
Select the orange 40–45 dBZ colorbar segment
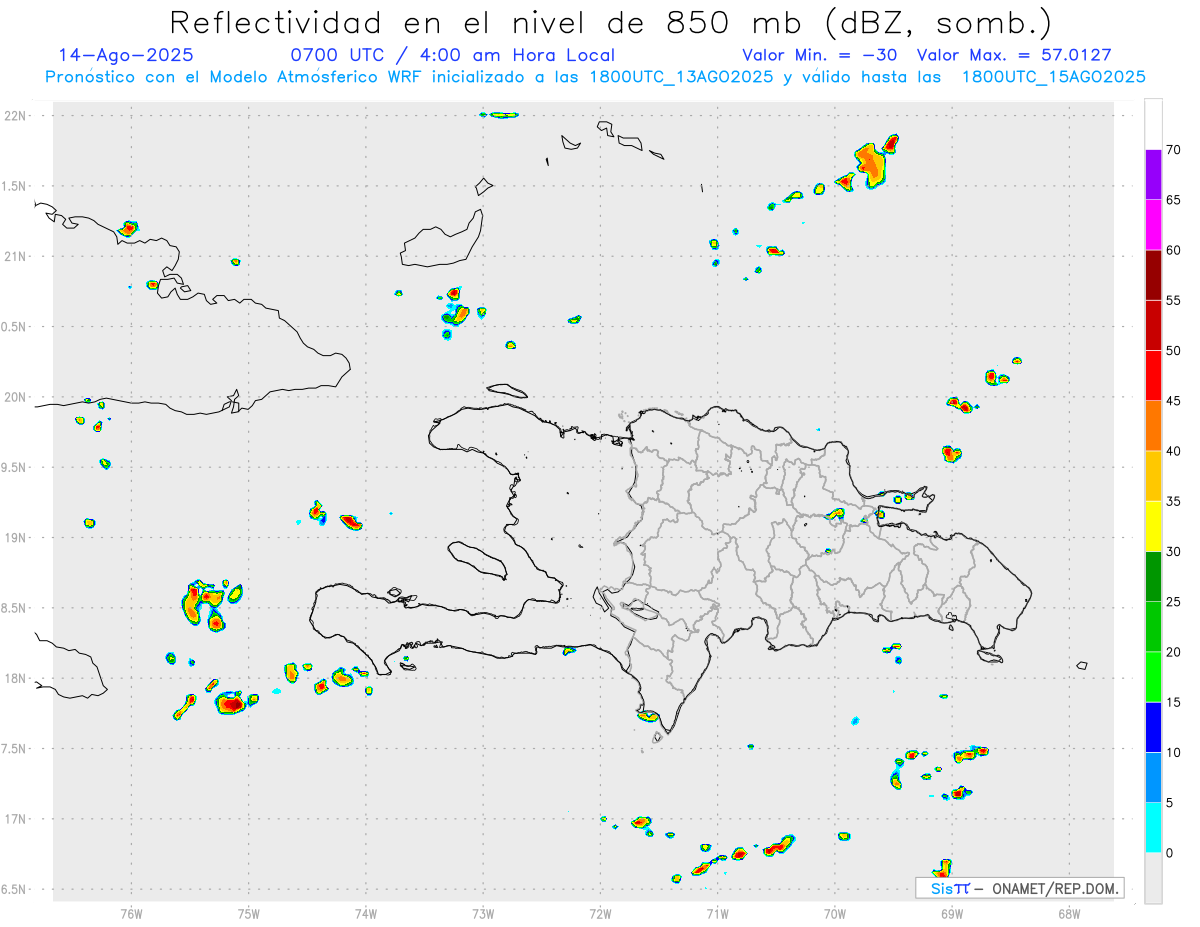coord(1153,426)
